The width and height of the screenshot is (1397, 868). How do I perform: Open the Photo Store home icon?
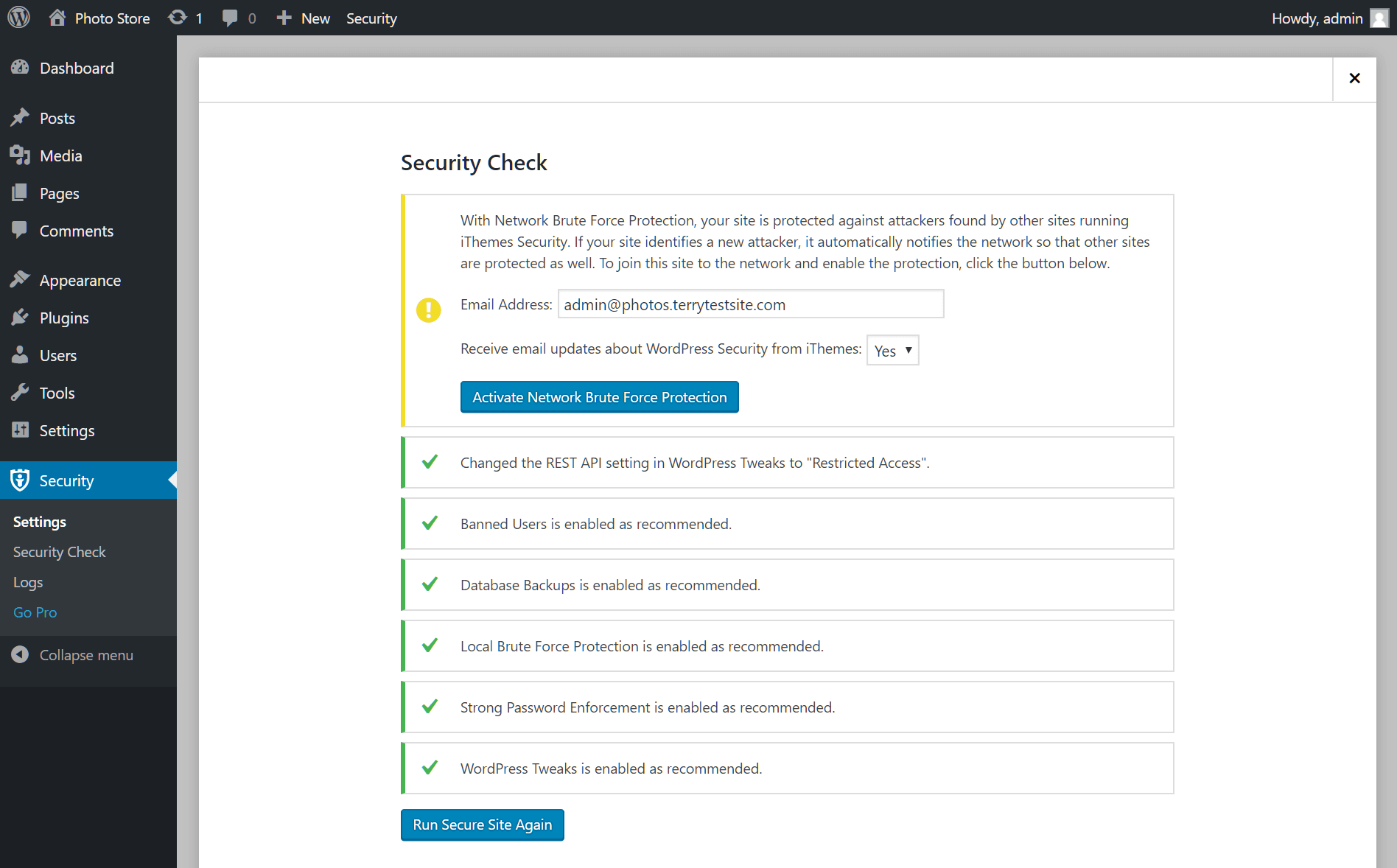click(x=57, y=18)
